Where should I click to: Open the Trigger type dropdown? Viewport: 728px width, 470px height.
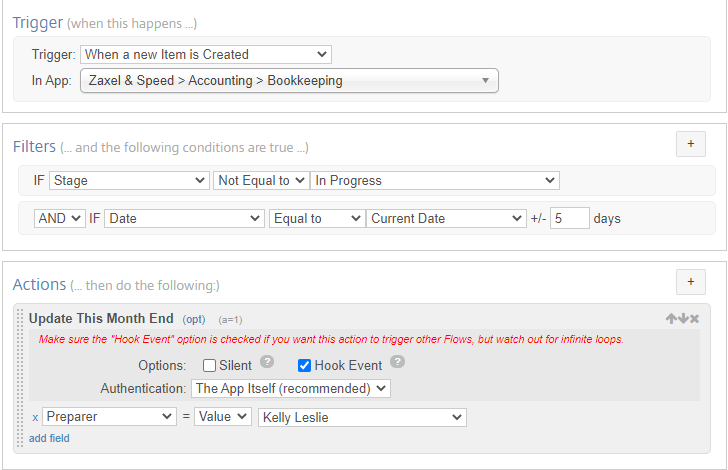(x=206, y=54)
